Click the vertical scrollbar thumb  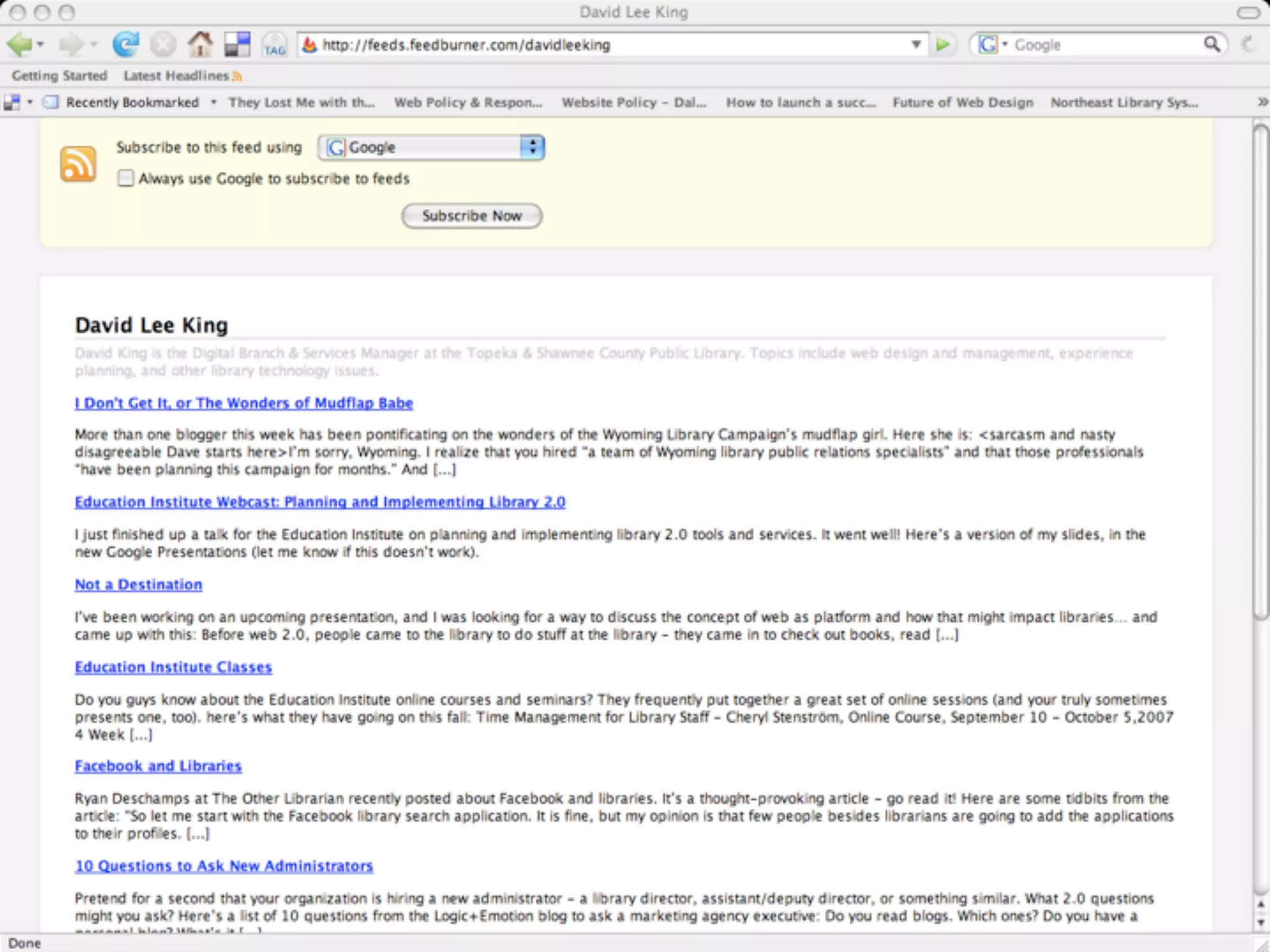1260,372
